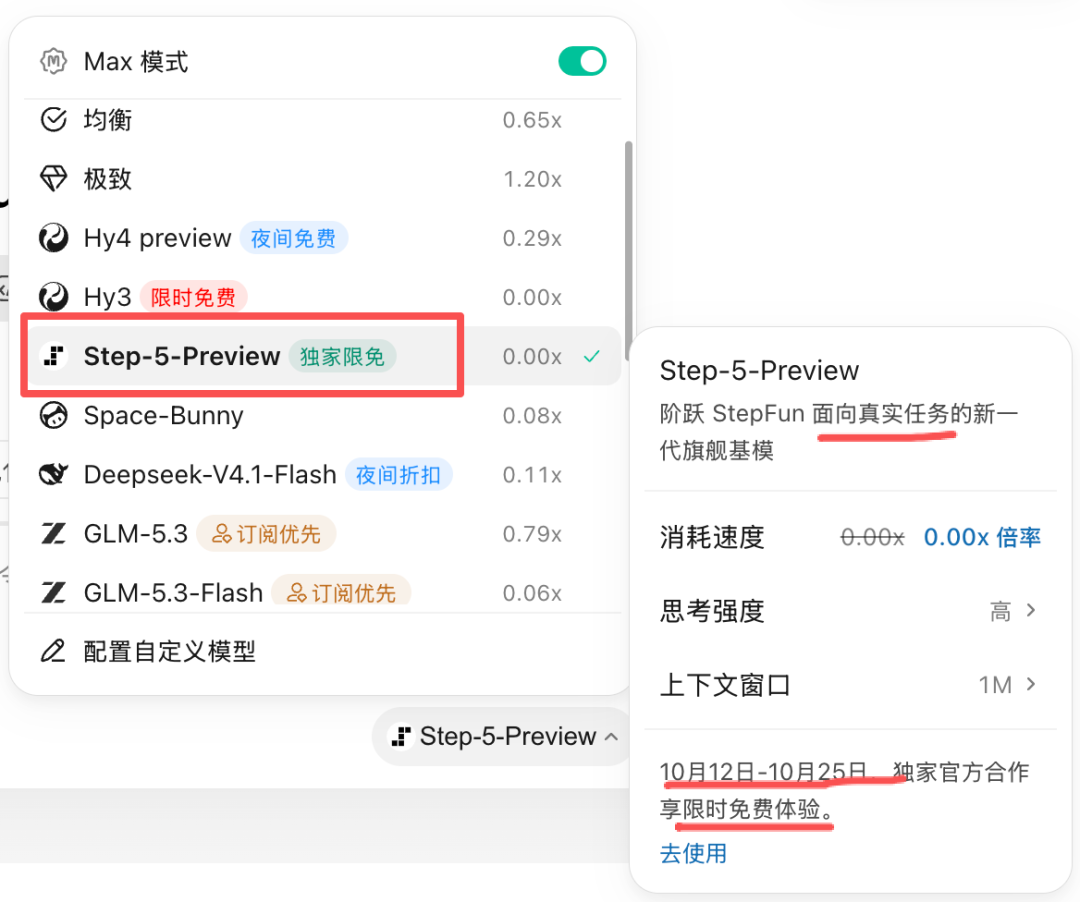Click the checkmark beside Step-5-Preview row
The image size is (1080, 902).
pos(592,356)
